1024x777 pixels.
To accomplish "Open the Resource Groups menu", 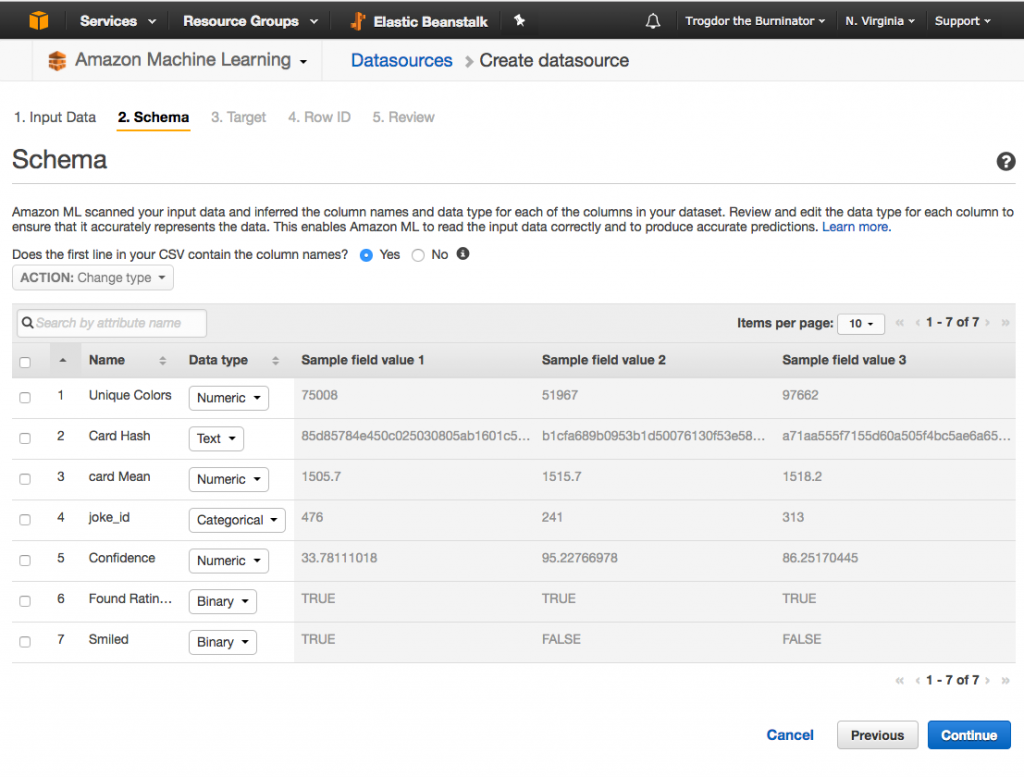I will click(x=250, y=21).
